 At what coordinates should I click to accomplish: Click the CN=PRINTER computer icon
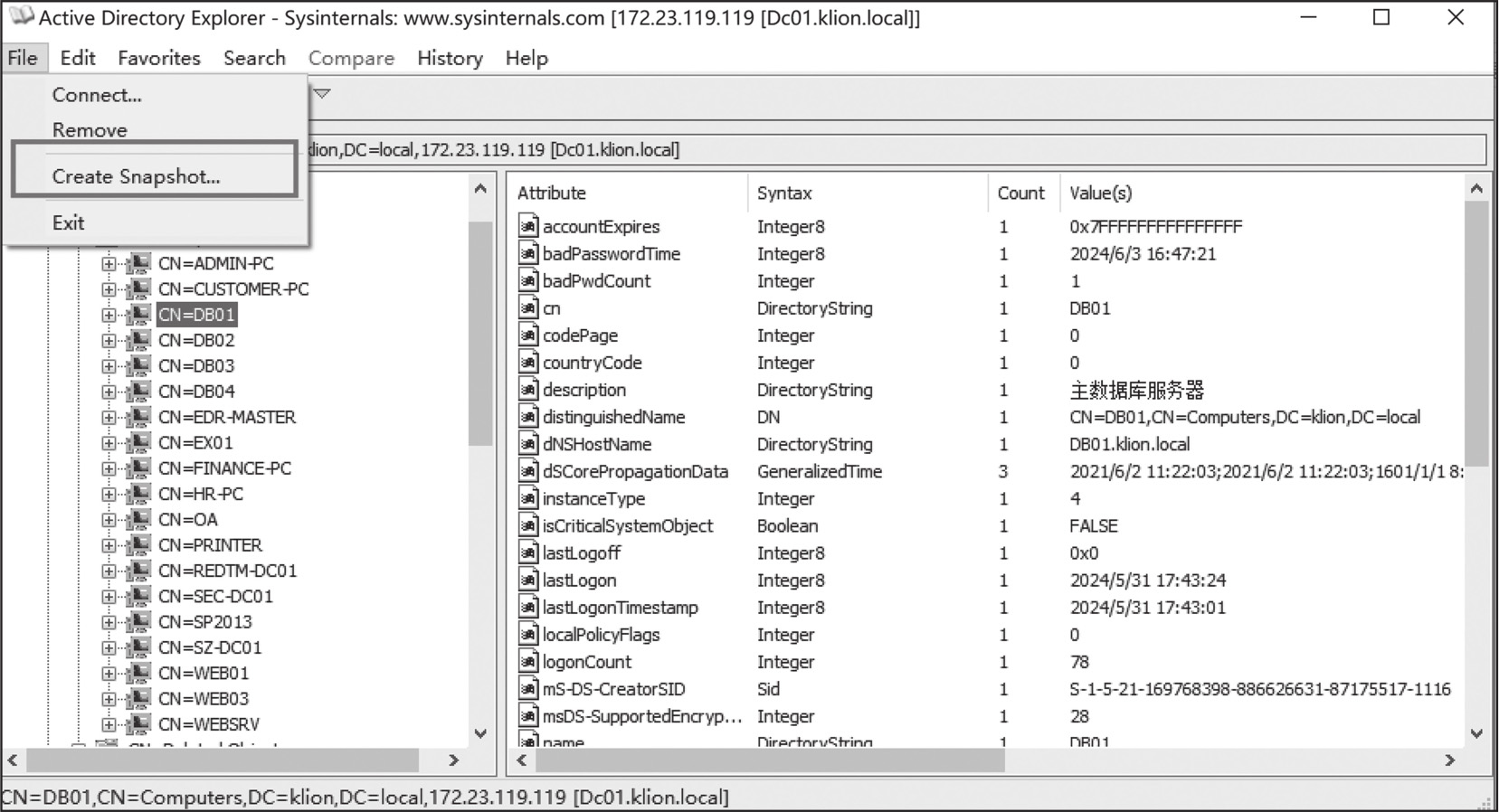tap(138, 545)
